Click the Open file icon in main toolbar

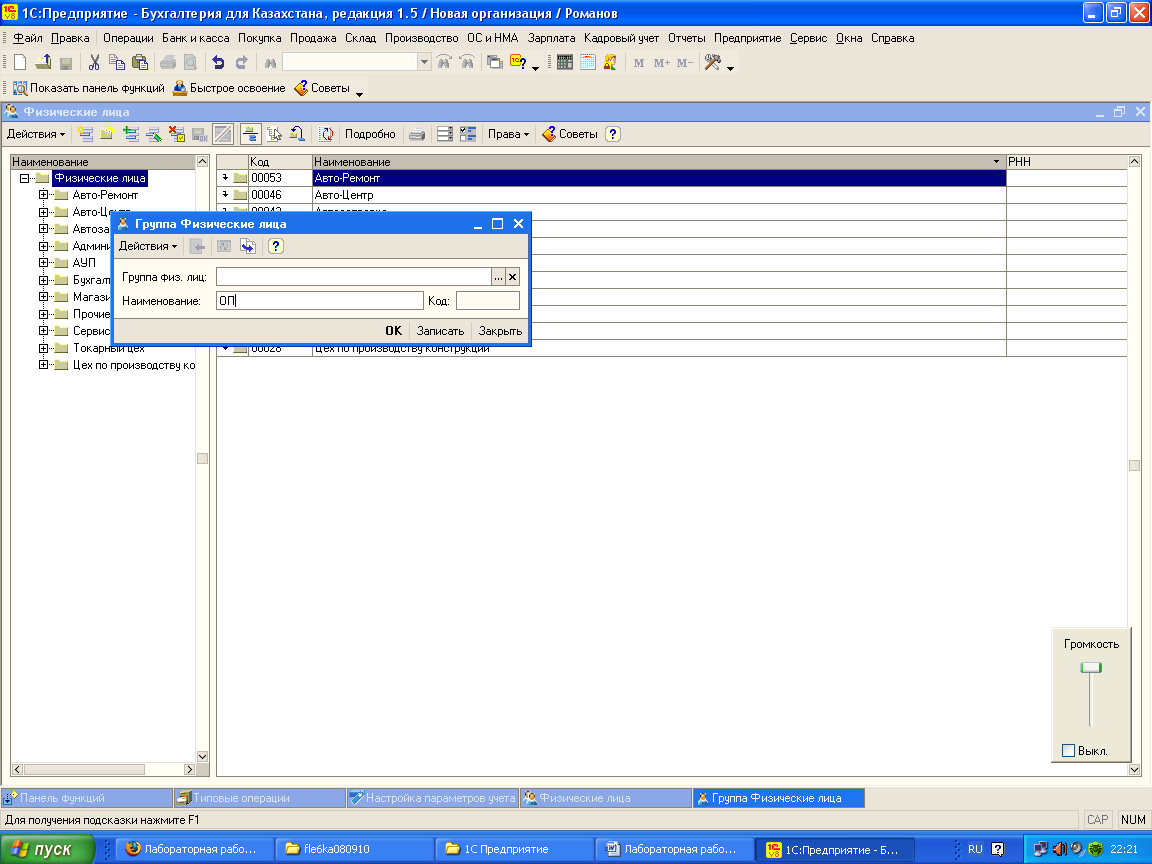pyautogui.click(x=43, y=62)
